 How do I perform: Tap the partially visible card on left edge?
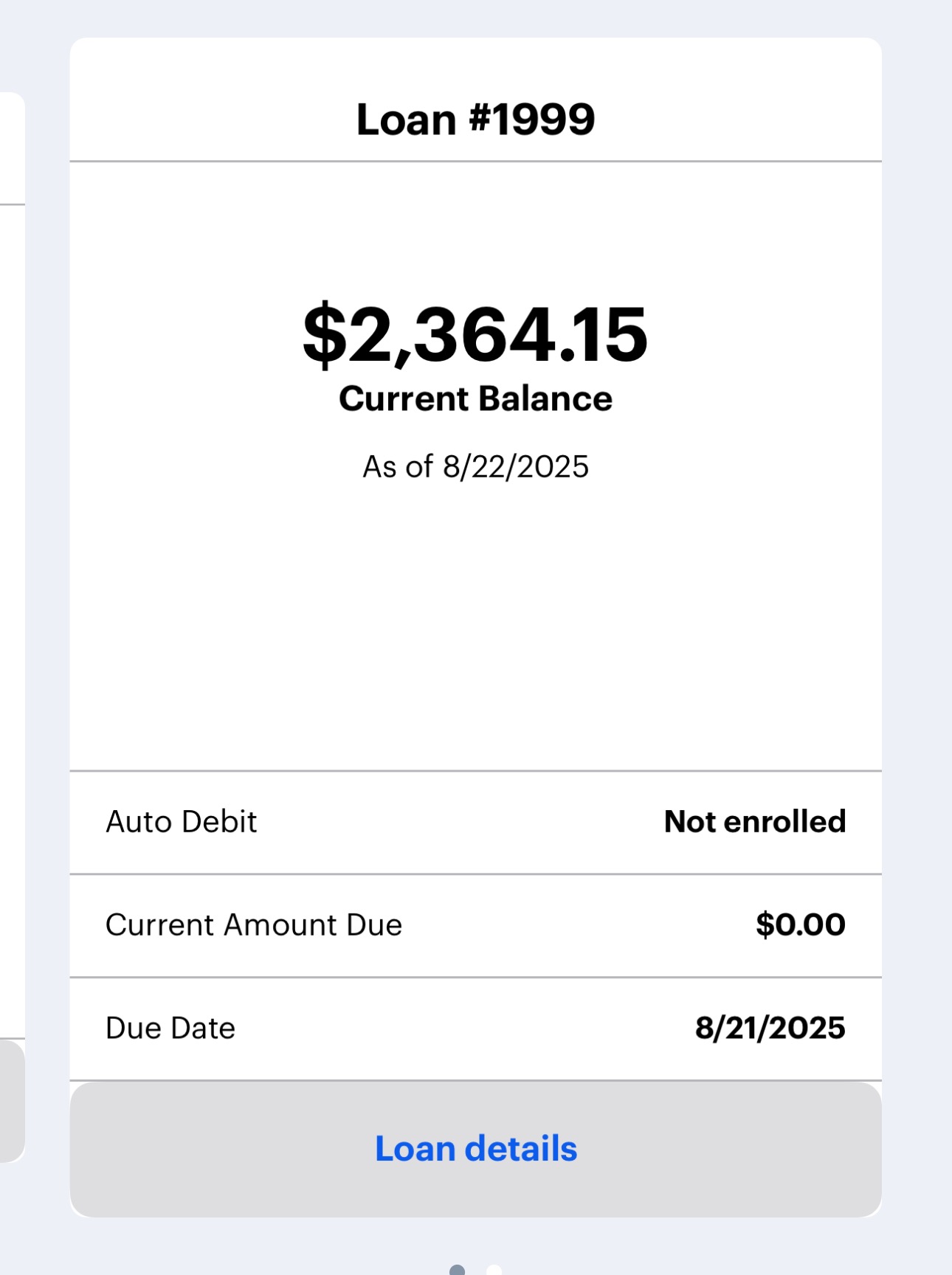click(x=12, y=590)
